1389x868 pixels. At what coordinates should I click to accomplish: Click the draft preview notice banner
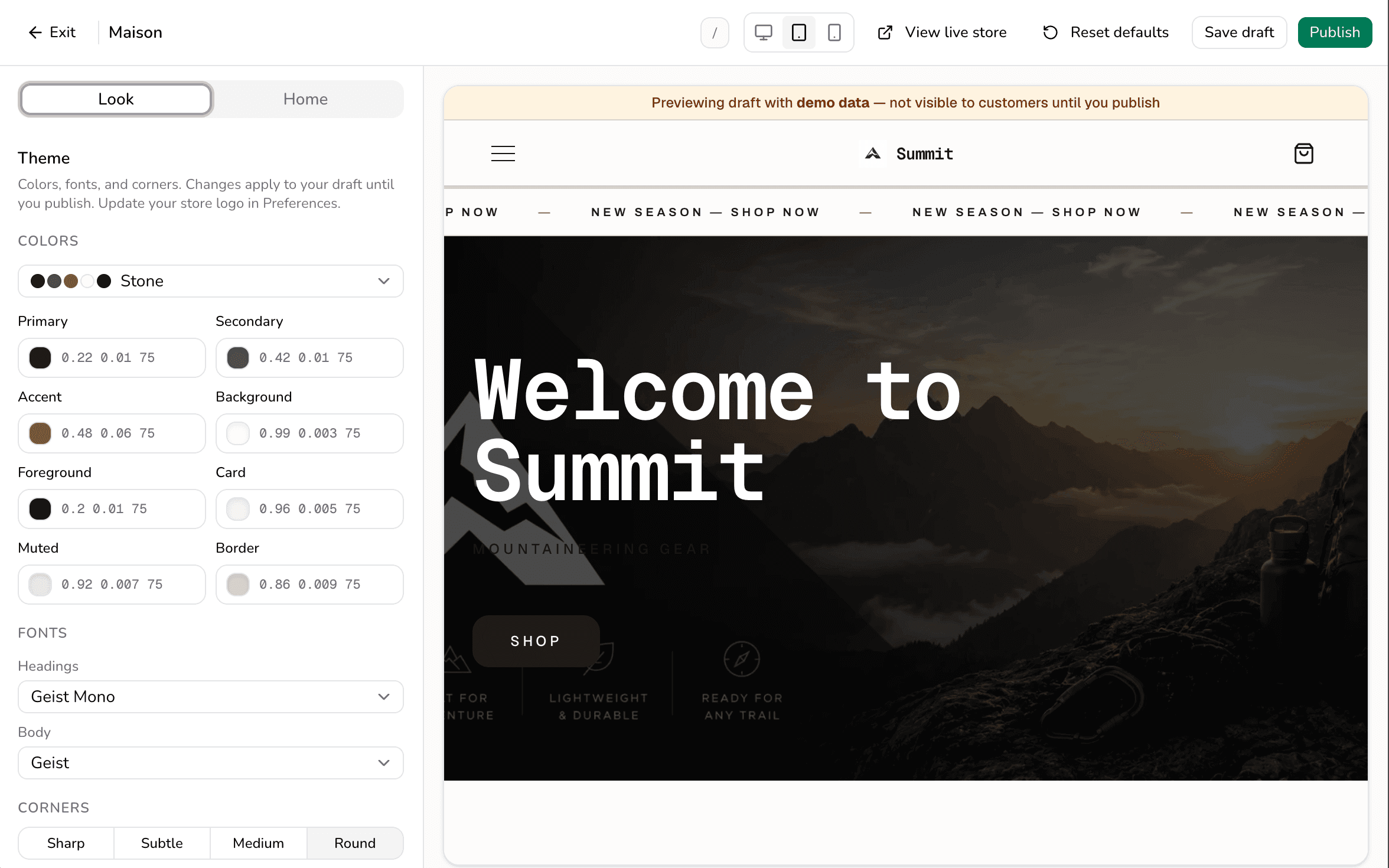click(905, 103)
